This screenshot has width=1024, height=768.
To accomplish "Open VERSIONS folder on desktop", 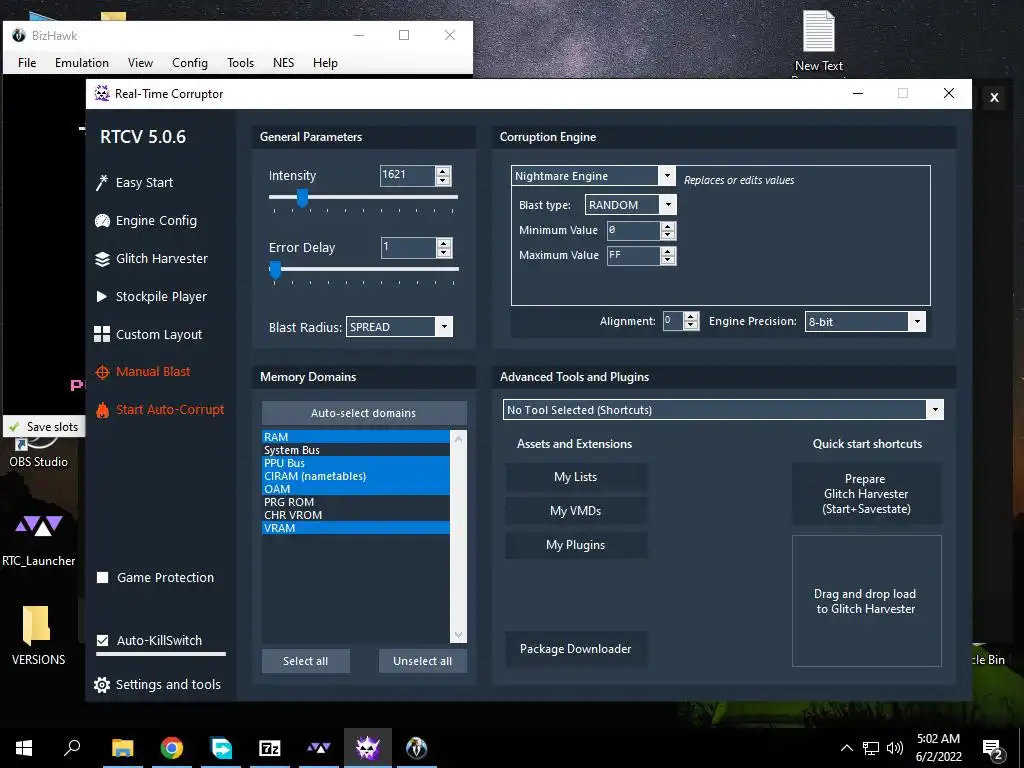I will click(38, 635).
